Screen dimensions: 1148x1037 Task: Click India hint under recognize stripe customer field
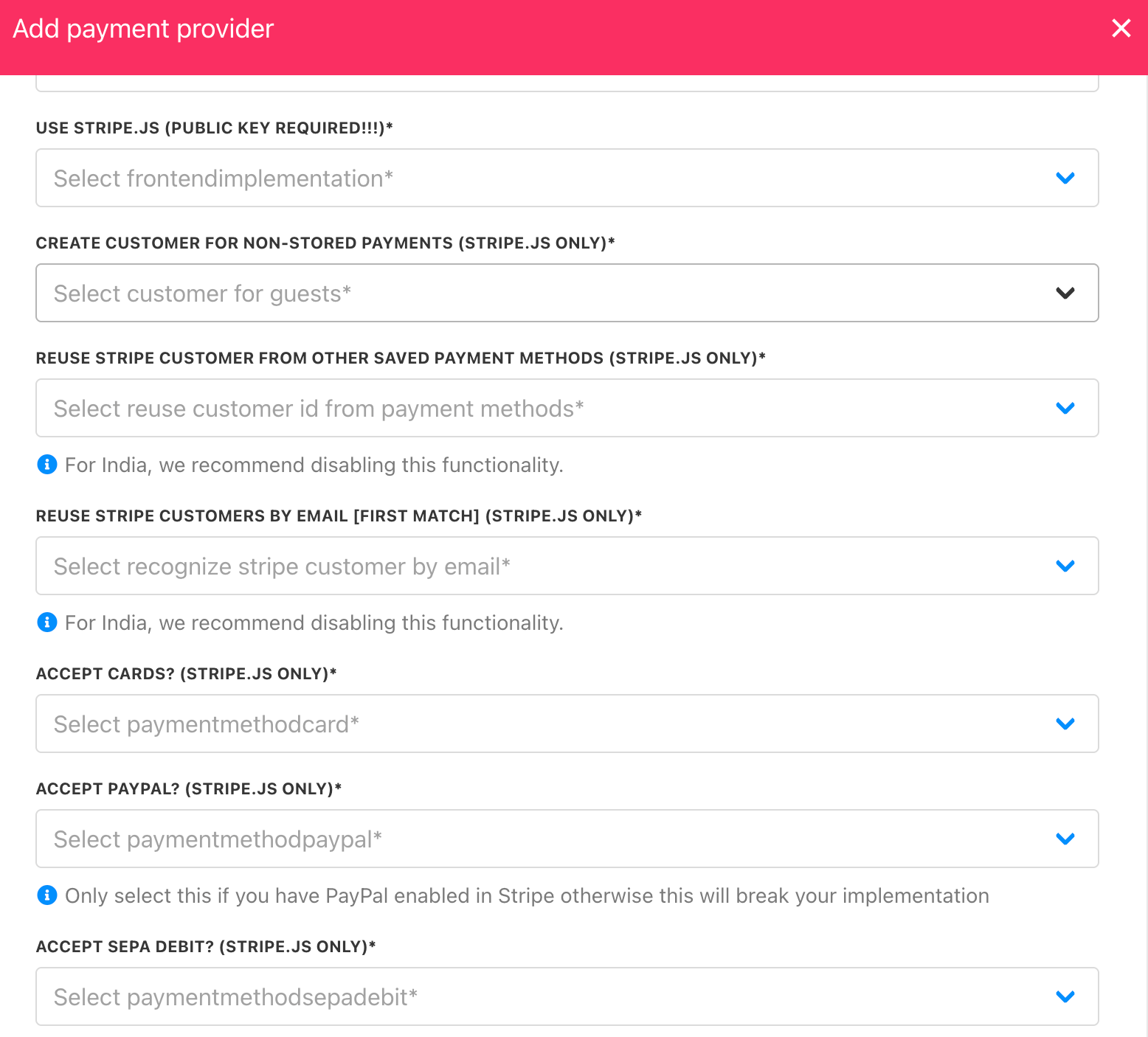pos(314,622)
